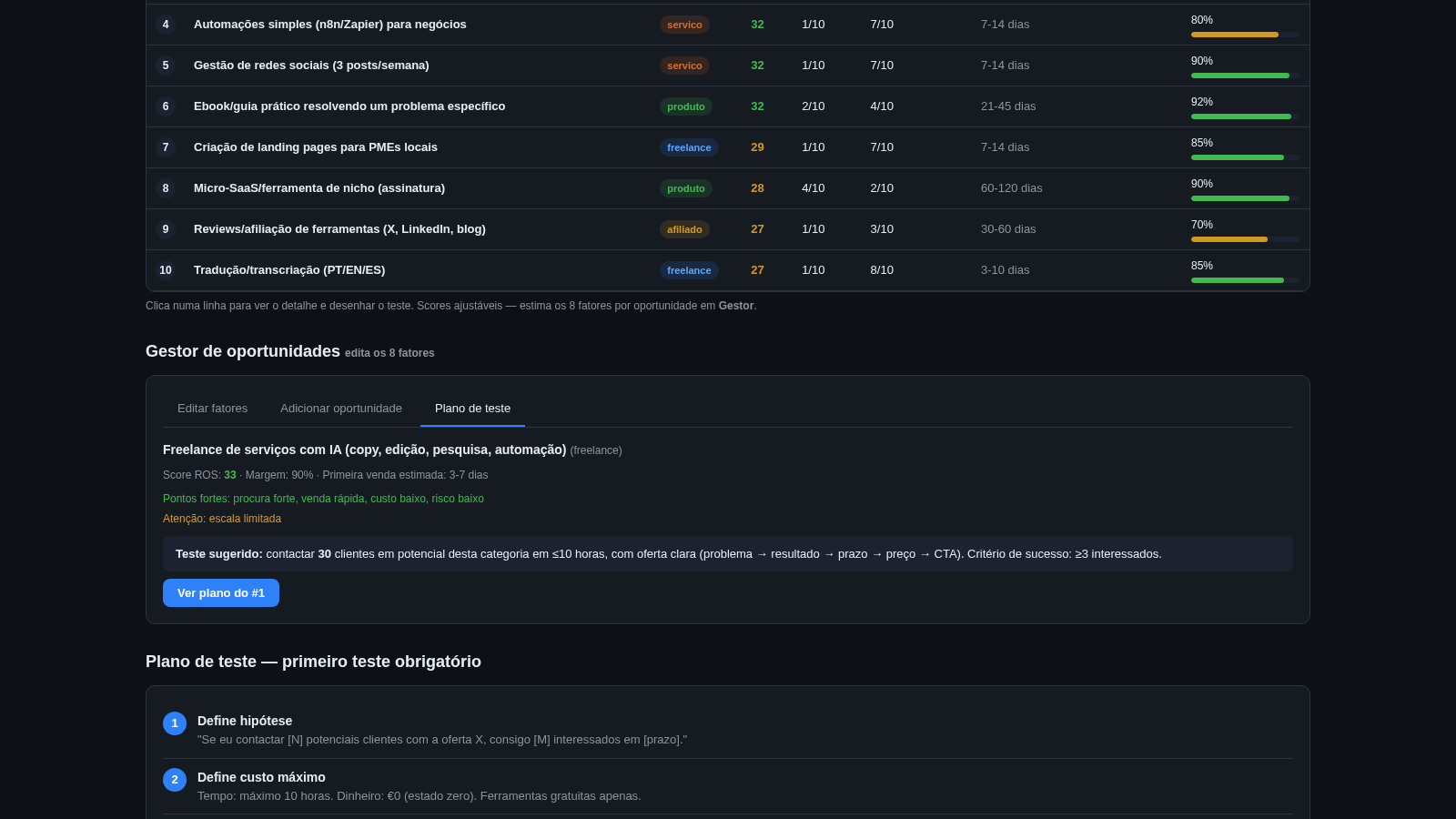Screen dimensions: 1456x819
Task: Click the 60-120 dias cell
Action: coord(1012,188)
